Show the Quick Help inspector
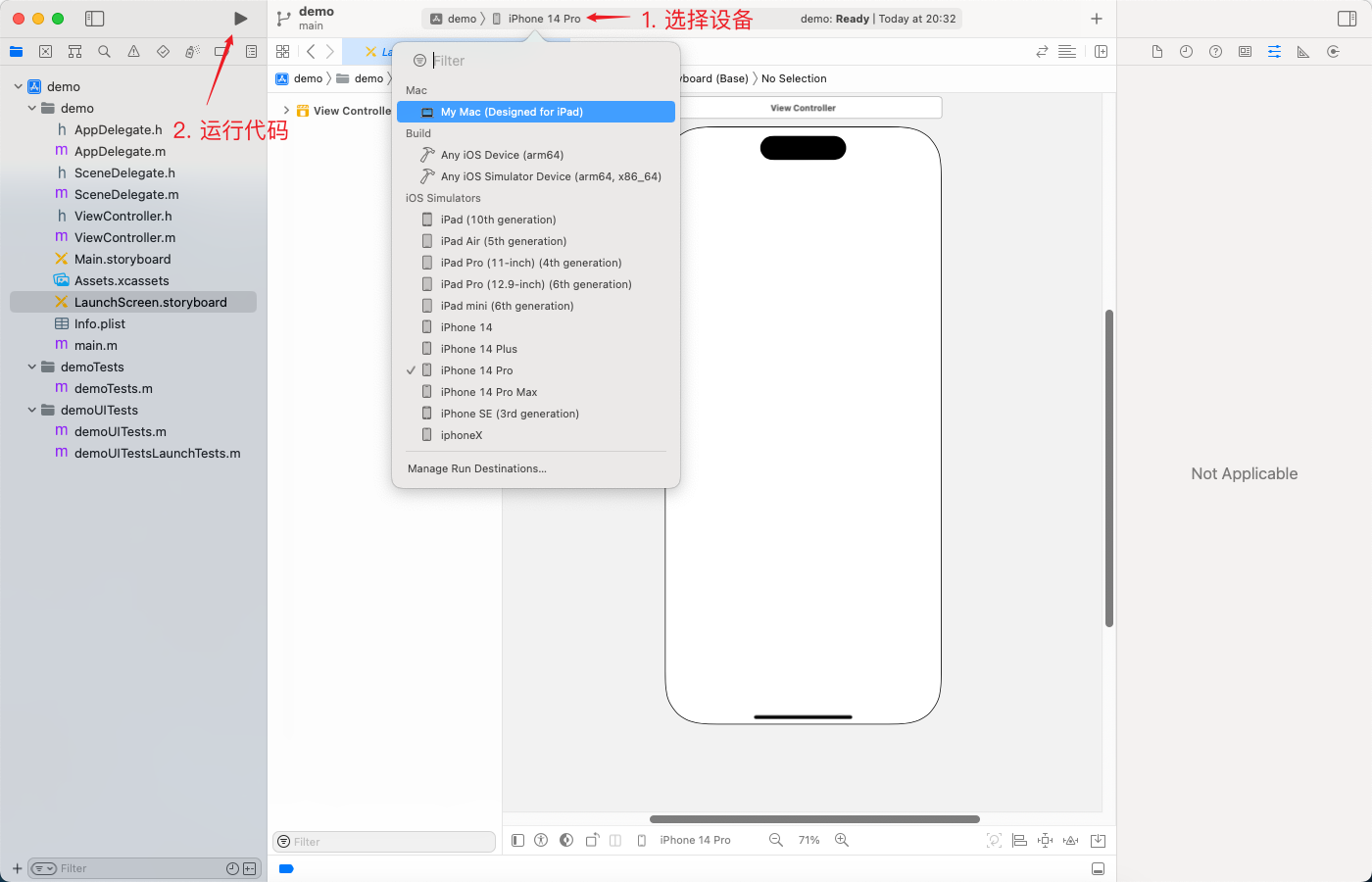This screenshot has height=882, width=1372. point(1216,52)
